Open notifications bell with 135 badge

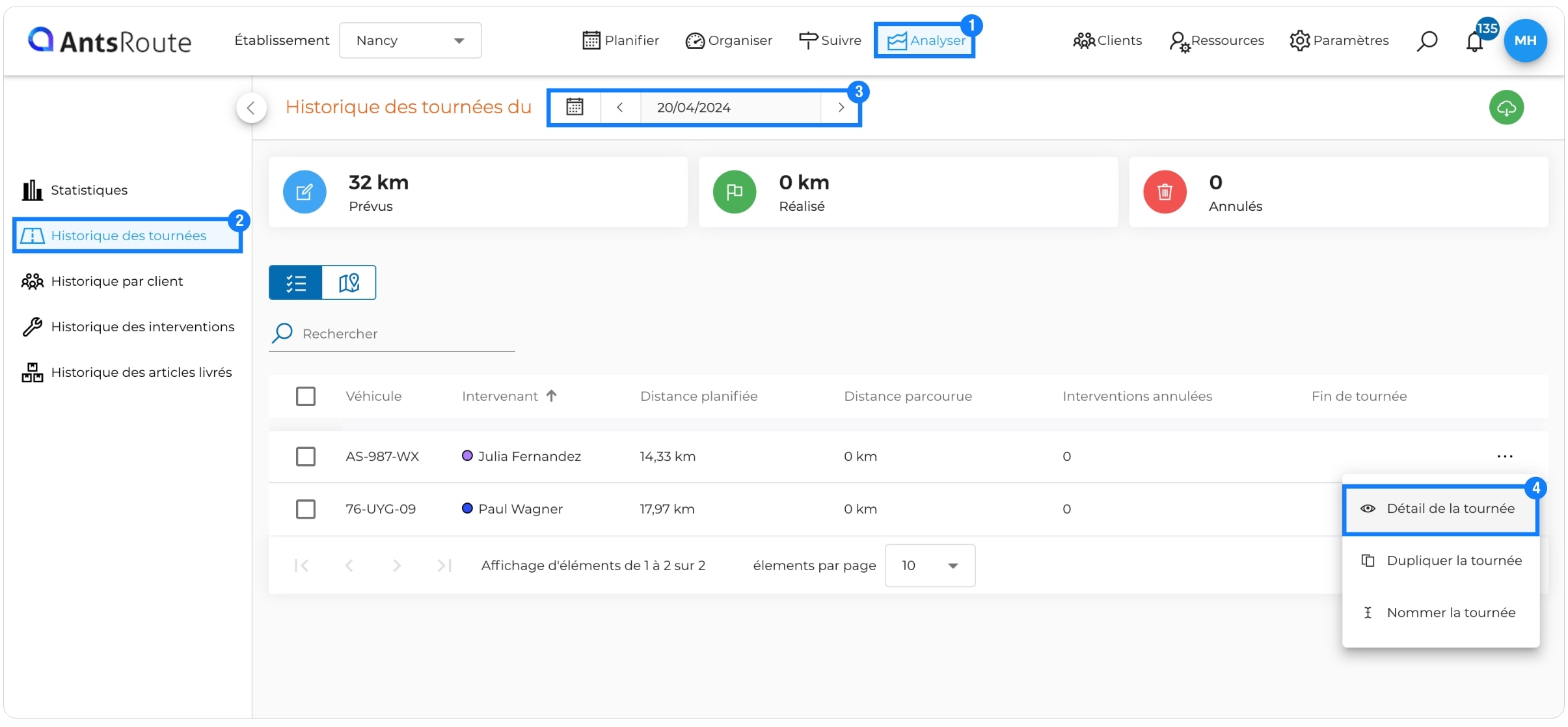point(1475,41)
